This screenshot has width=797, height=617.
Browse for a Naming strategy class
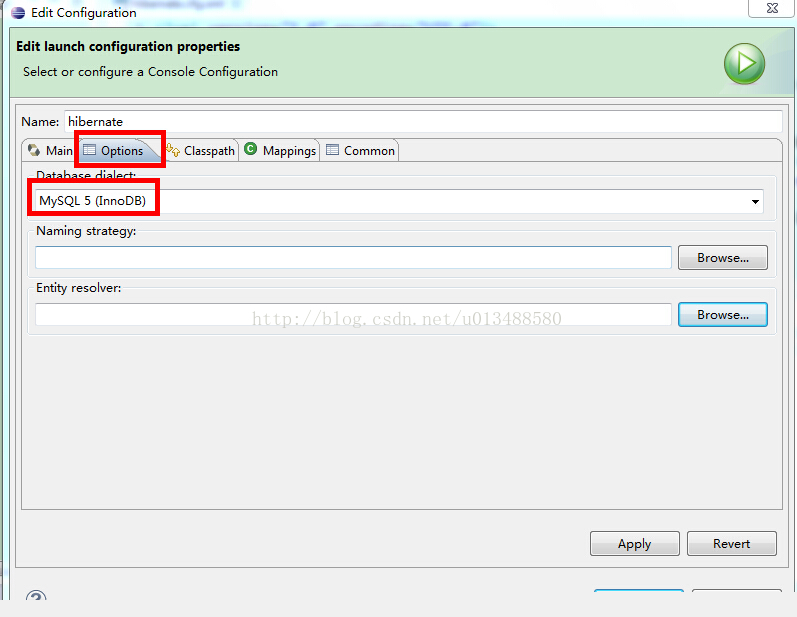click(723, 258)
